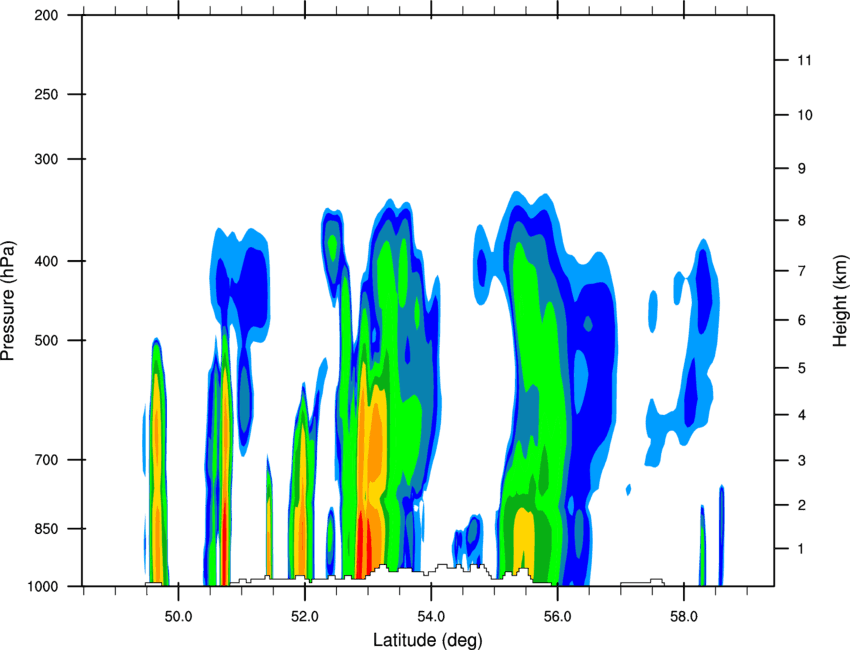
Task: Pick the 7 km height label
Action: pyautogui.click(x=801, y=271)
